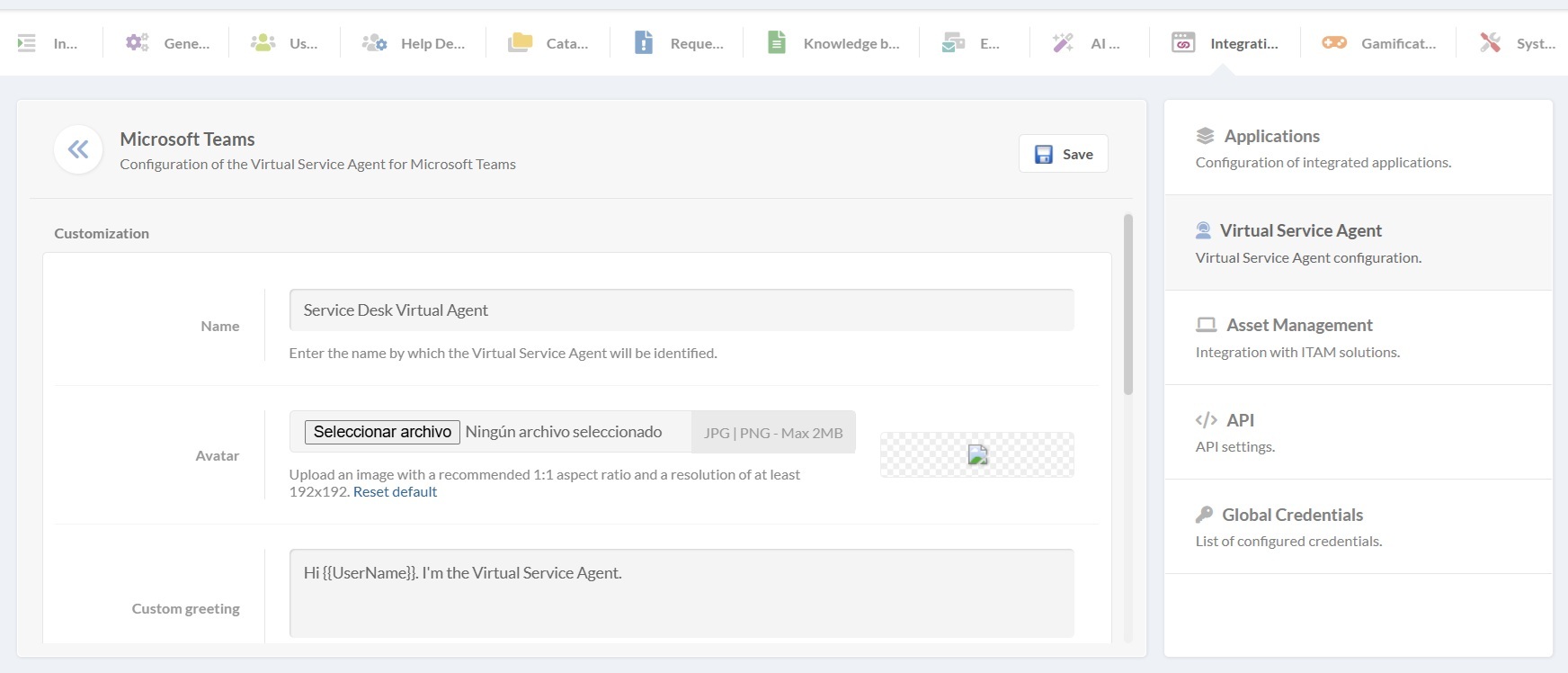Click the double-chevron back icon

[x=78, y=149]
